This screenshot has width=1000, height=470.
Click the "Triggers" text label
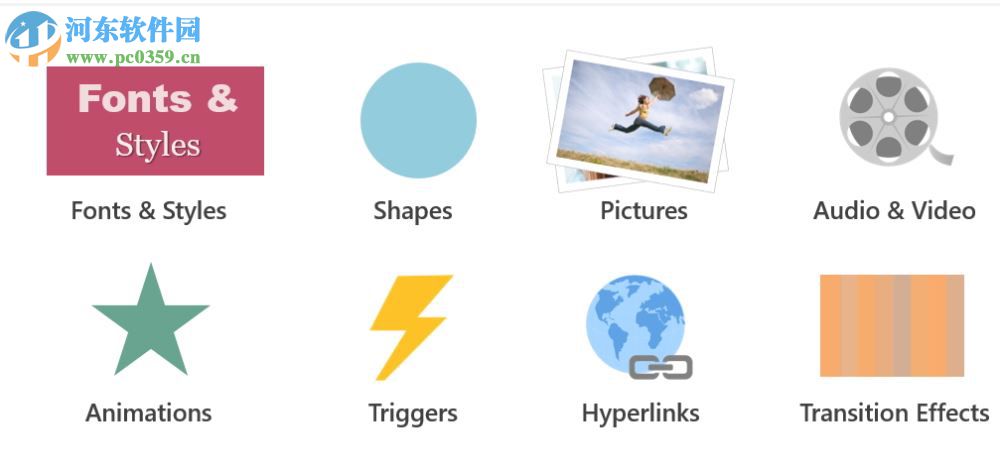tap(413, 414)
